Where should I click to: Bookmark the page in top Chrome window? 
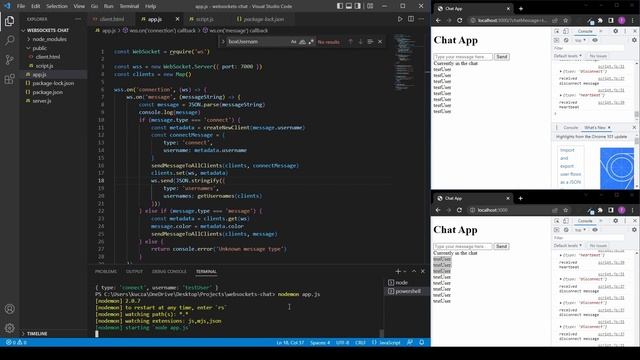pyautogui.click(x=565, y=20)
